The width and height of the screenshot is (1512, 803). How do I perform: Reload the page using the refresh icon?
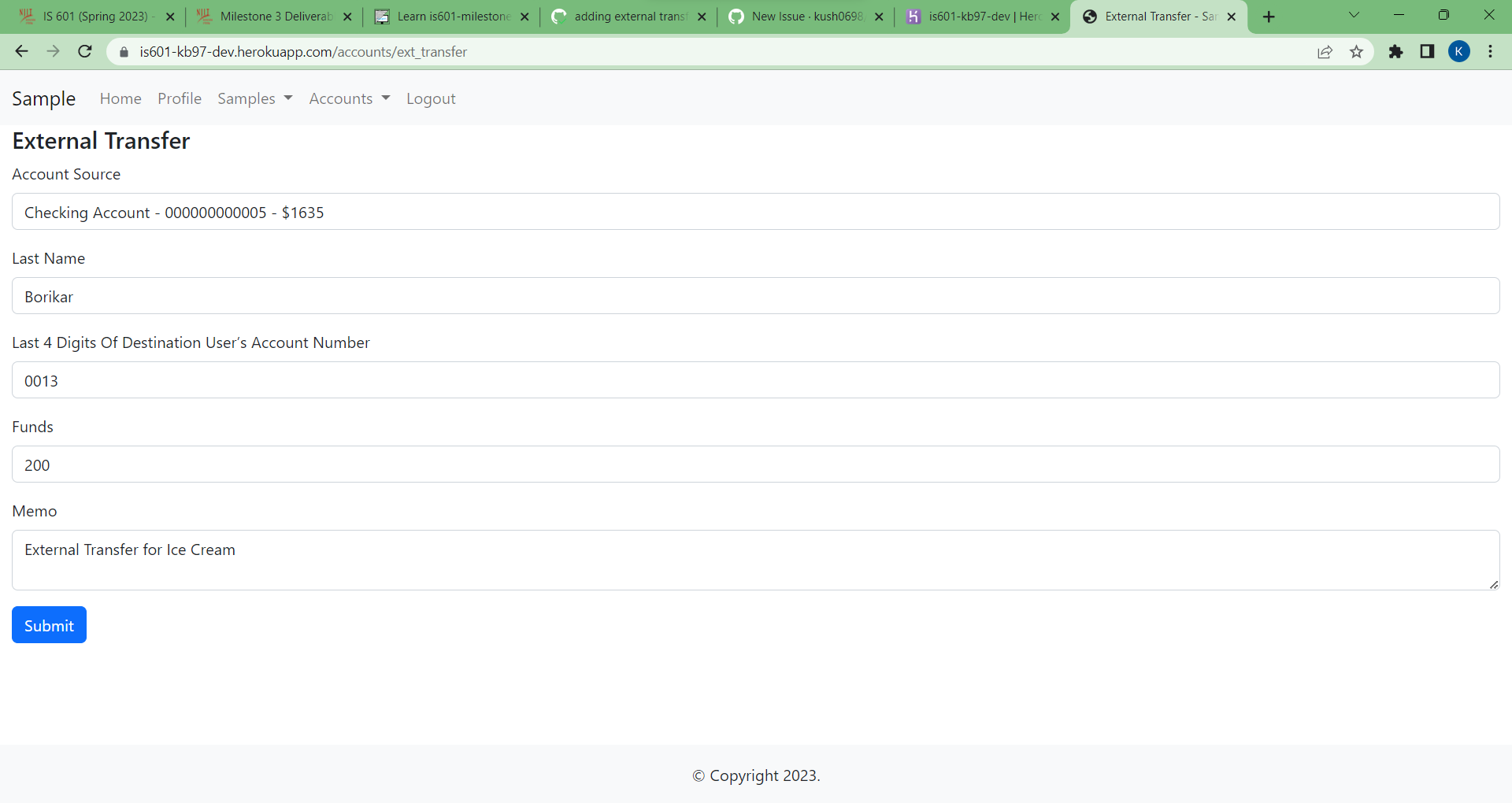84,51
